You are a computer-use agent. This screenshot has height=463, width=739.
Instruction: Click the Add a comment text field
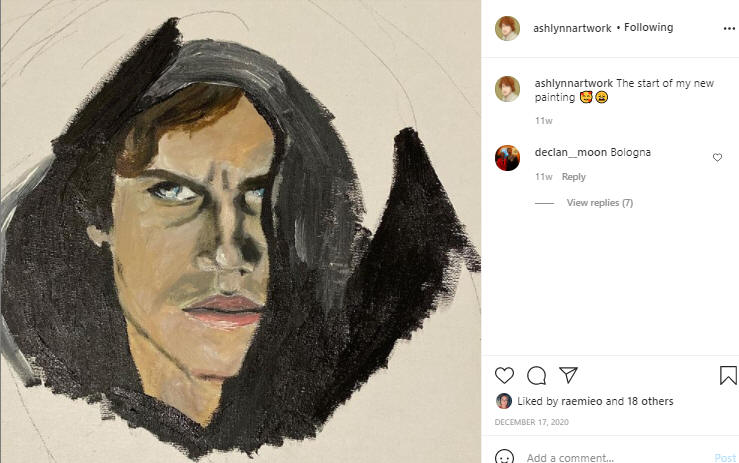tap(610, 457)
